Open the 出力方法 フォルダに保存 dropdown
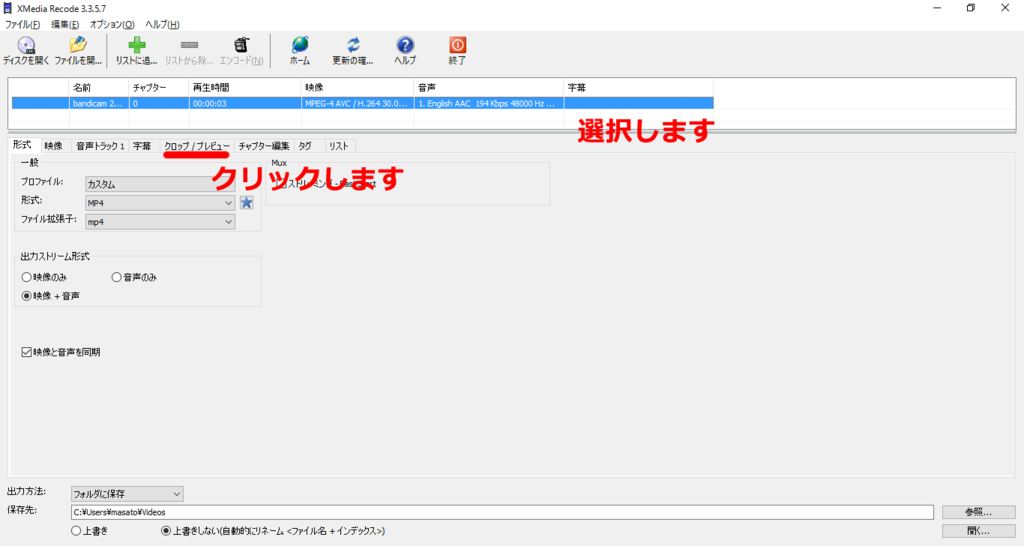The image size is (1024, 546). tap(127, 494)
